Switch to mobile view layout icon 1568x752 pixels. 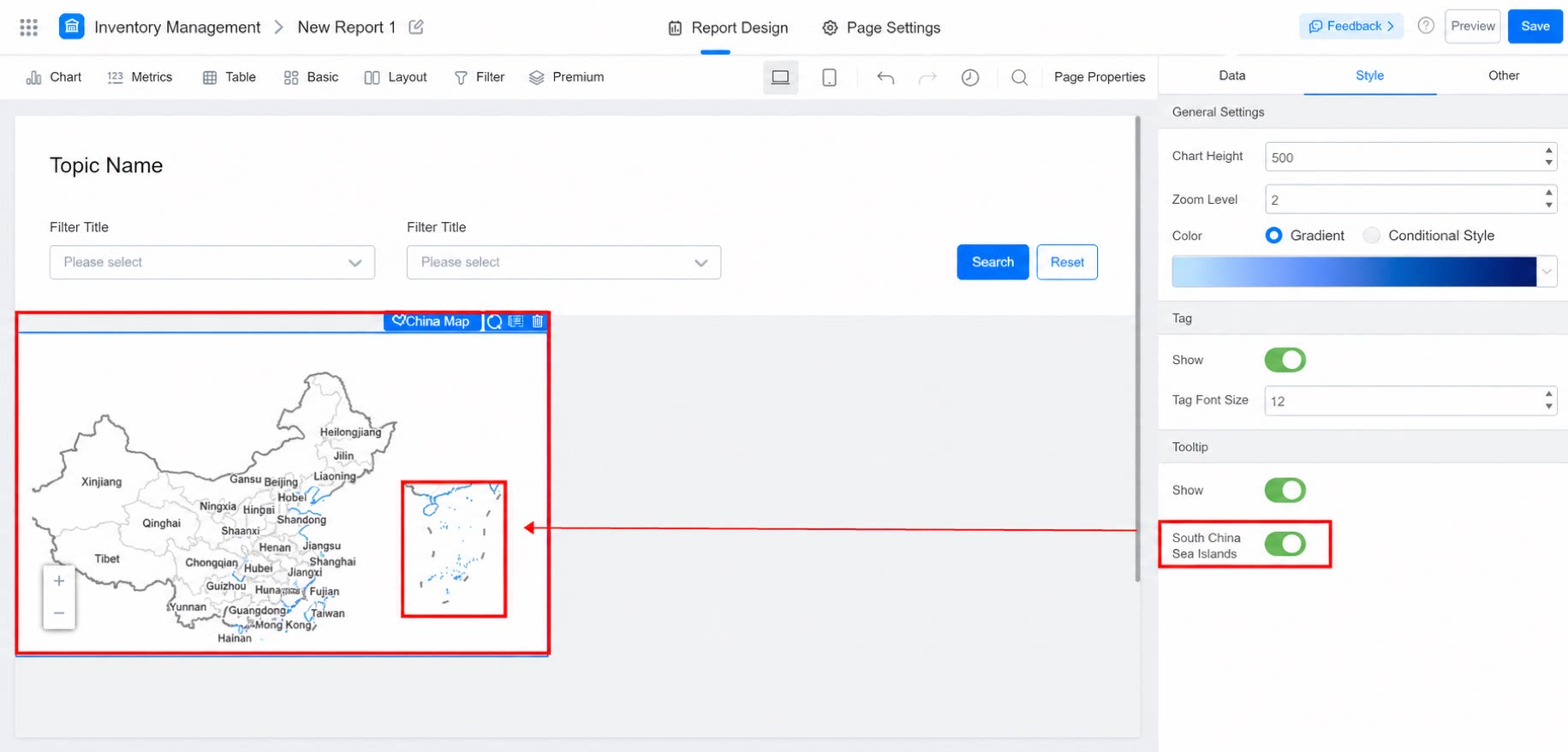pyautogui.click(x=829, y=77)
